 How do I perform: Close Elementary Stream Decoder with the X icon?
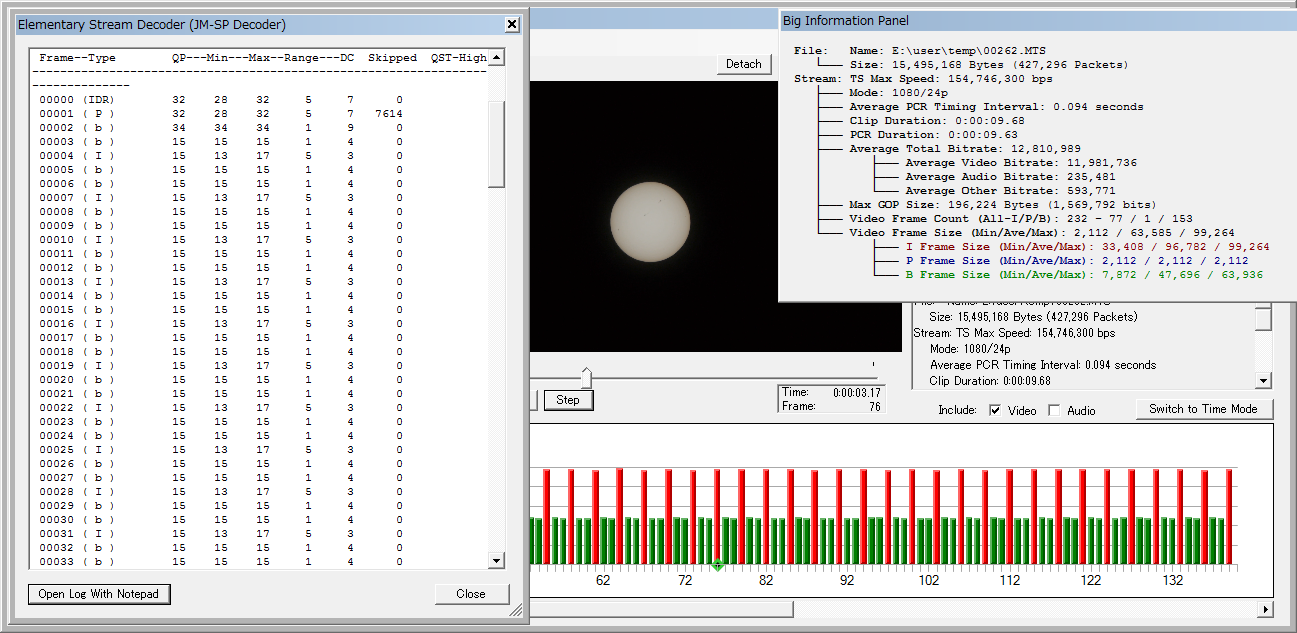(x=511, y=24)
